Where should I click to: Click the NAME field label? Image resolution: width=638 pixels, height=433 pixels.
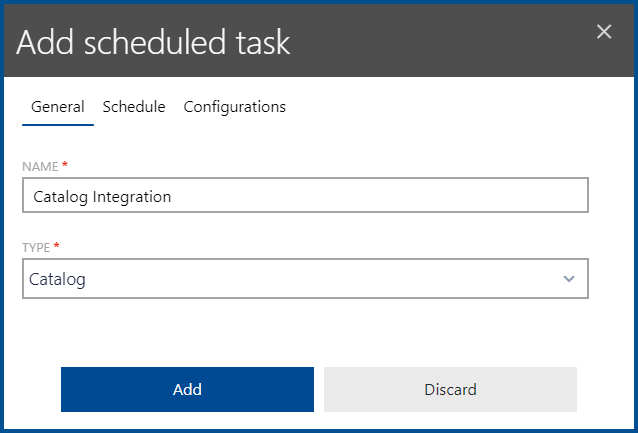pyautogui.click(x=40, y=165)
